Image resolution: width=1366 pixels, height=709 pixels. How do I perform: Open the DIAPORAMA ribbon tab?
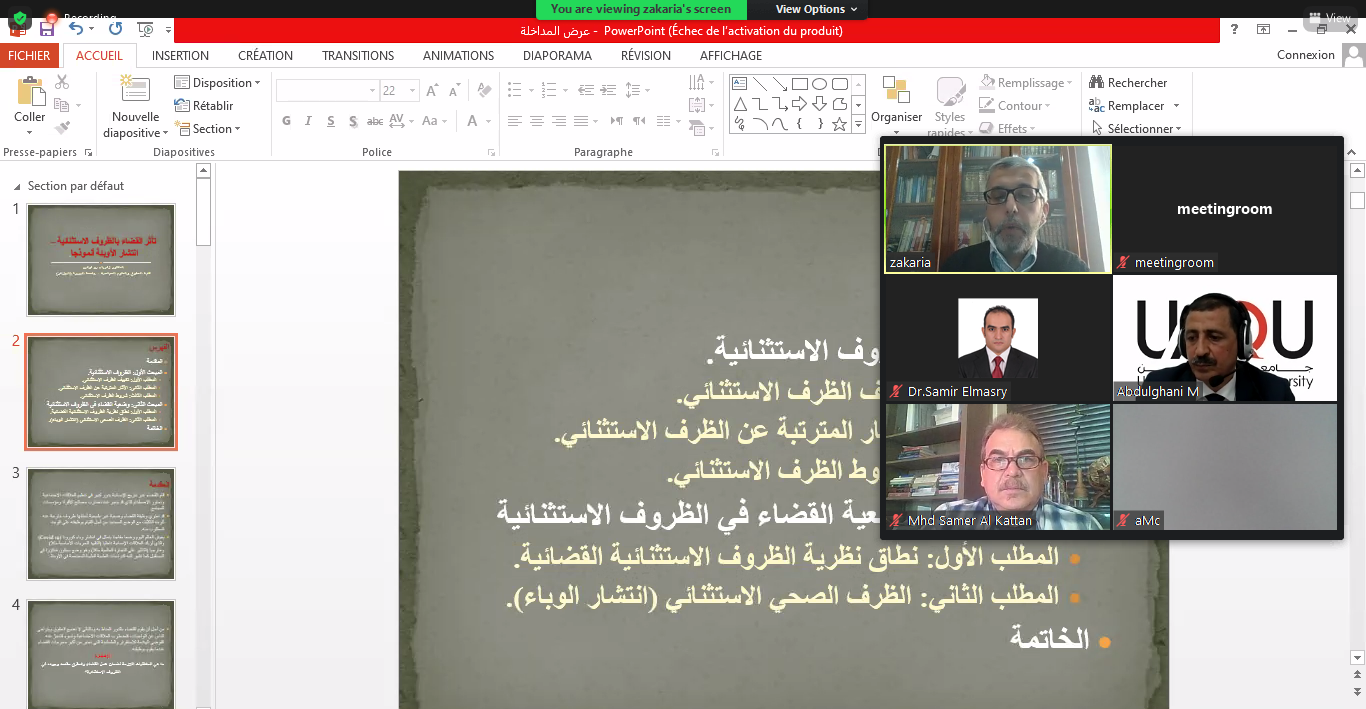(557, 56)
